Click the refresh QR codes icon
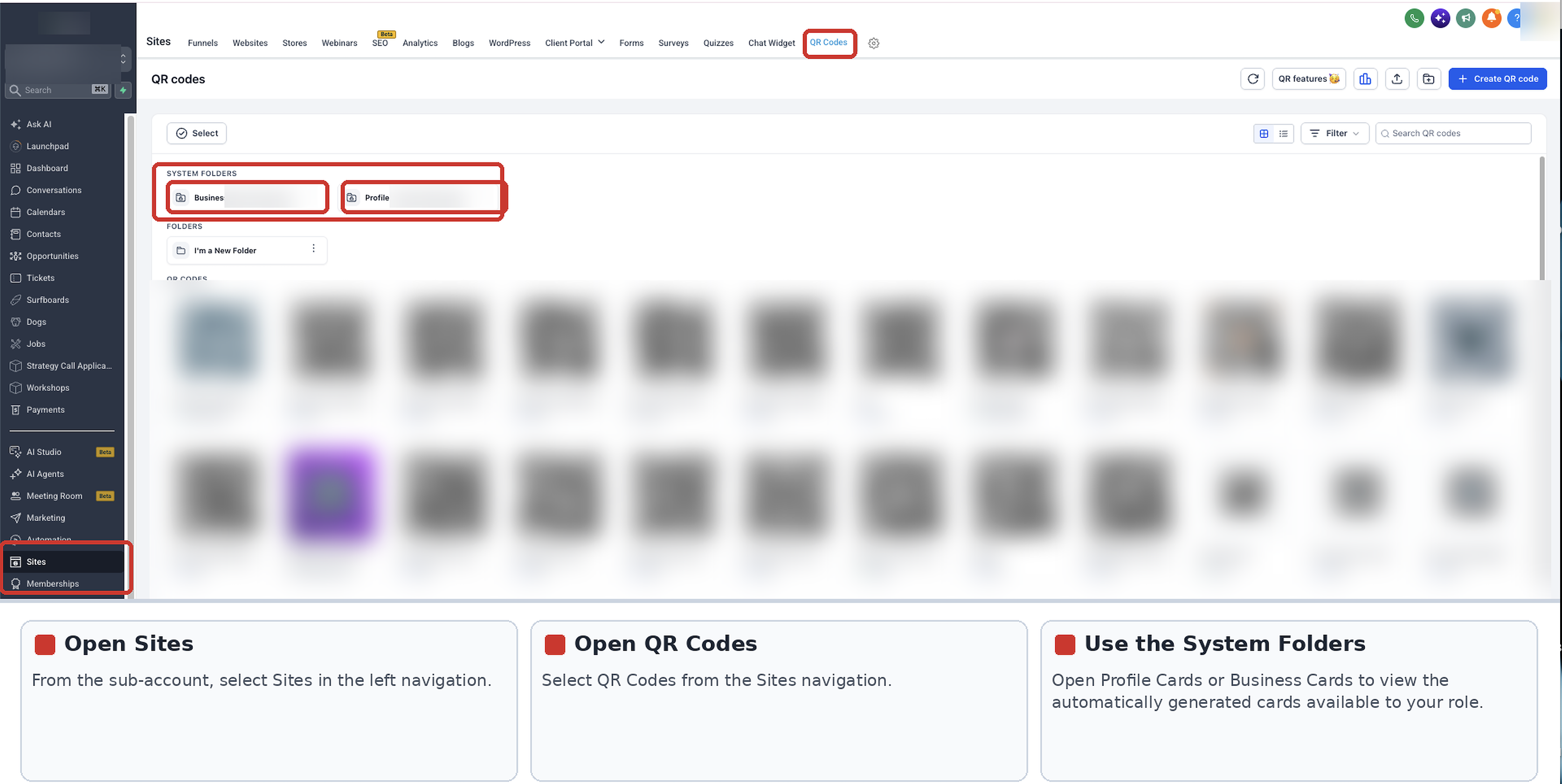1562x784 pixels. (x=1252, y=79)
